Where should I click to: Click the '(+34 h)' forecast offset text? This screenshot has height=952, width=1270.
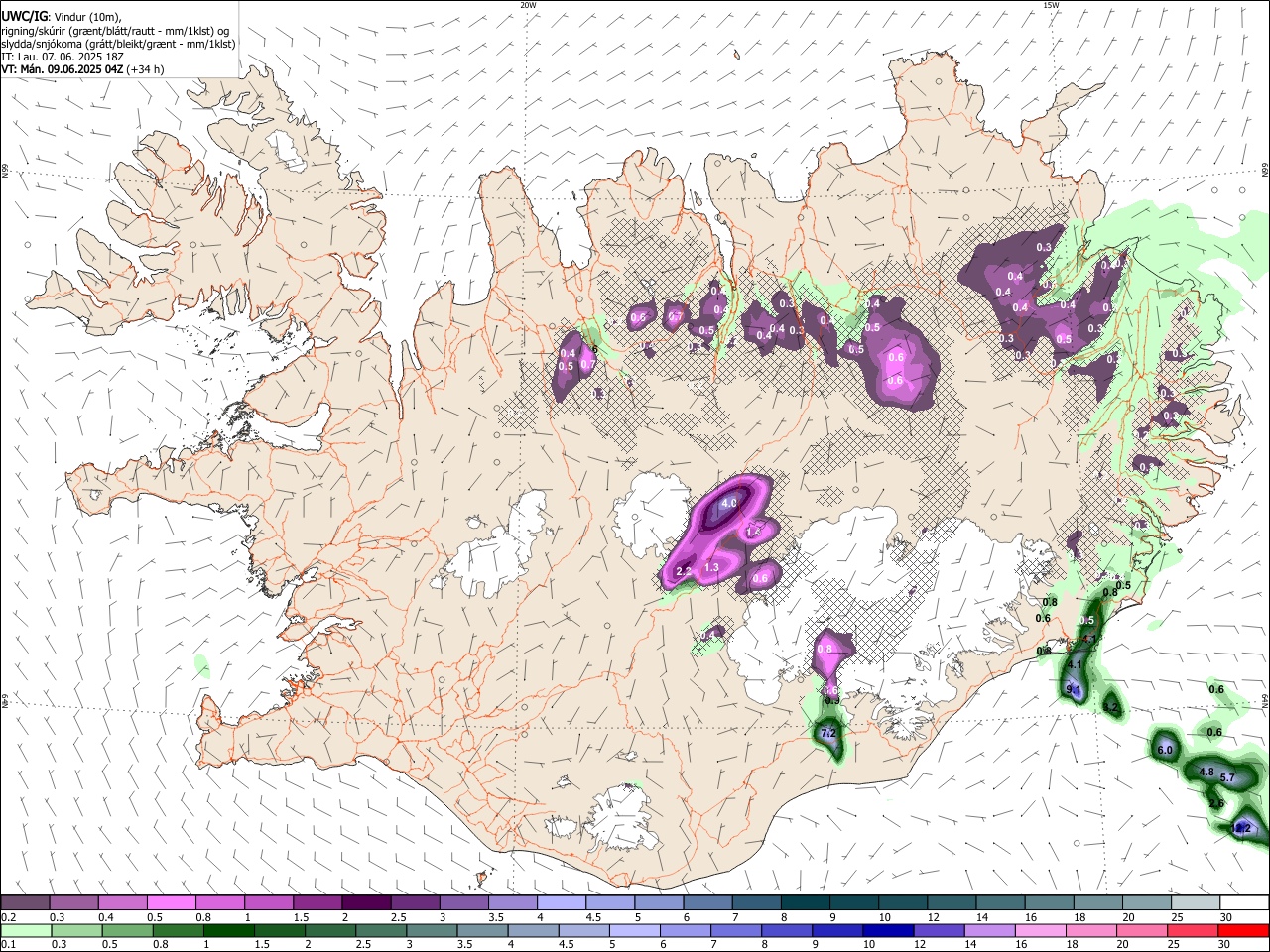(x=146, y=69)
